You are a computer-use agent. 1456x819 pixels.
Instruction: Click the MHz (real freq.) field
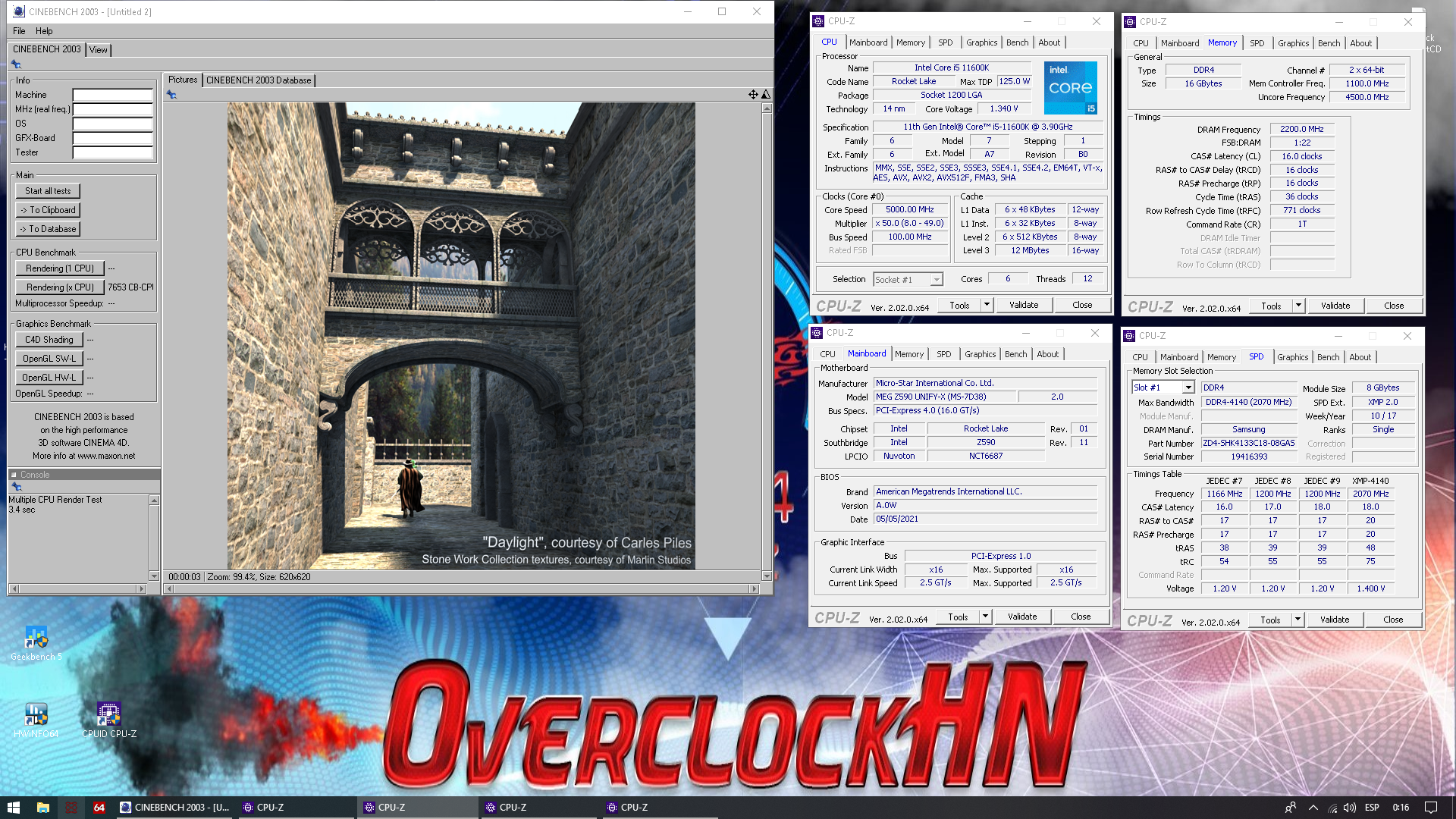112,109
